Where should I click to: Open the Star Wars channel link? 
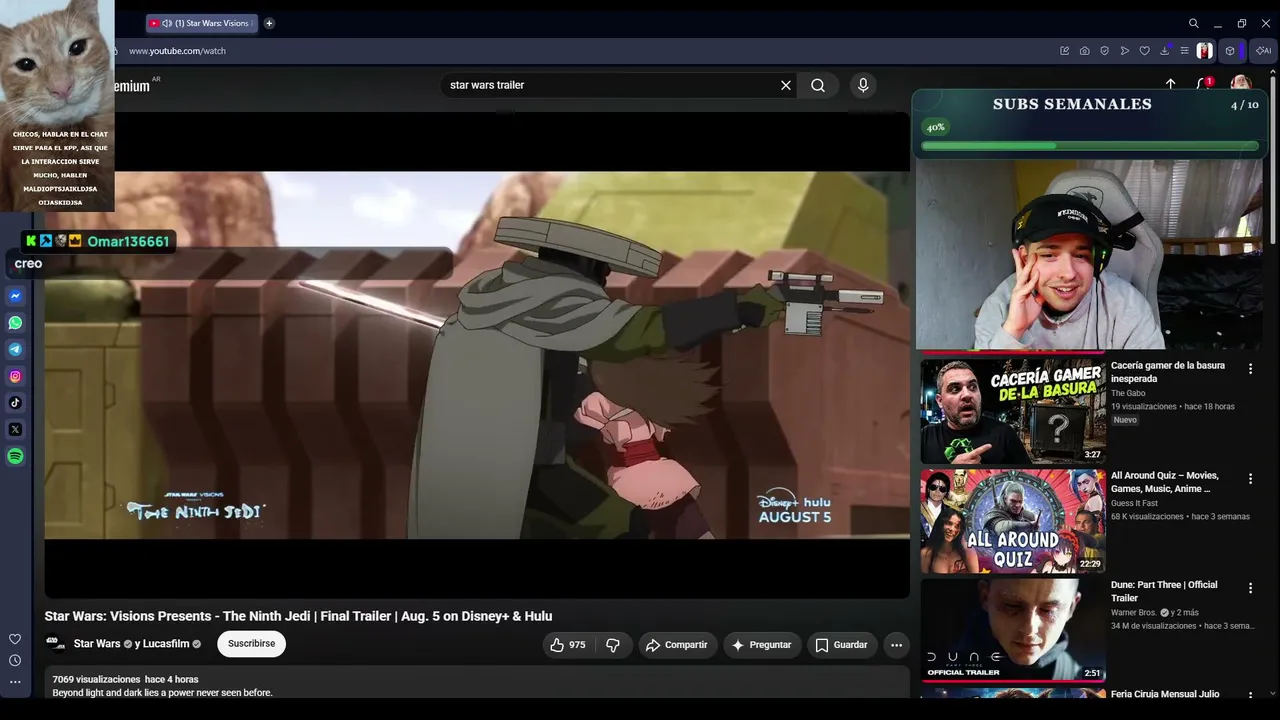coord(97,644)
